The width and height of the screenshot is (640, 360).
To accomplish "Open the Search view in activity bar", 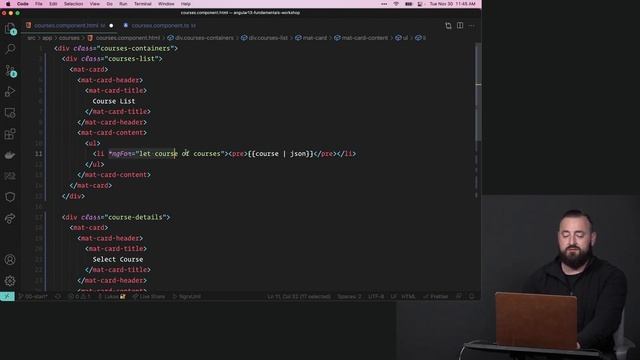I will point(10,49).
